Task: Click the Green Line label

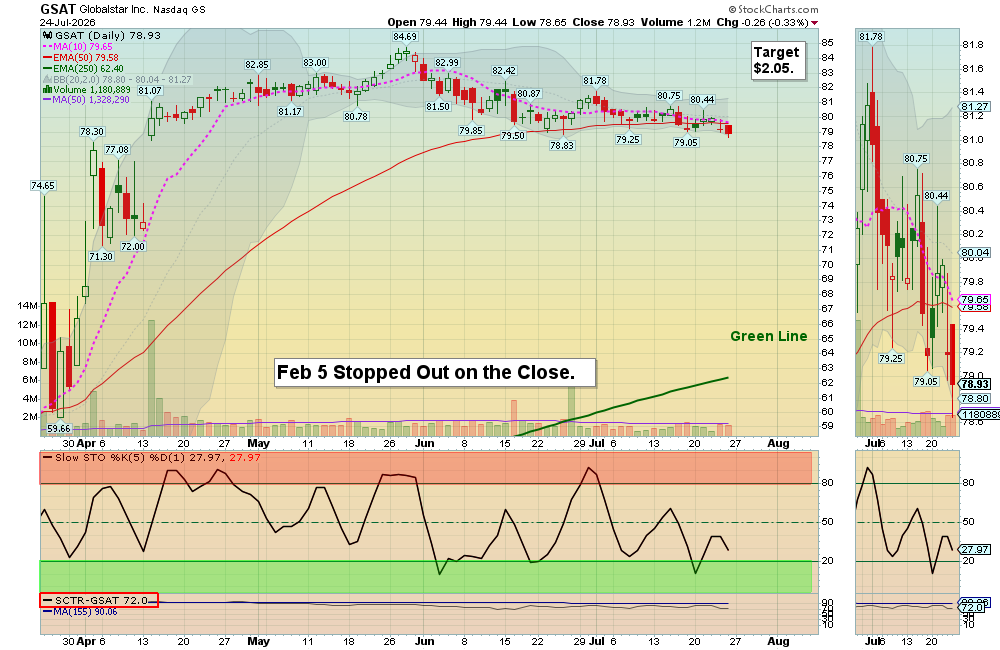Action: [768, 336]
